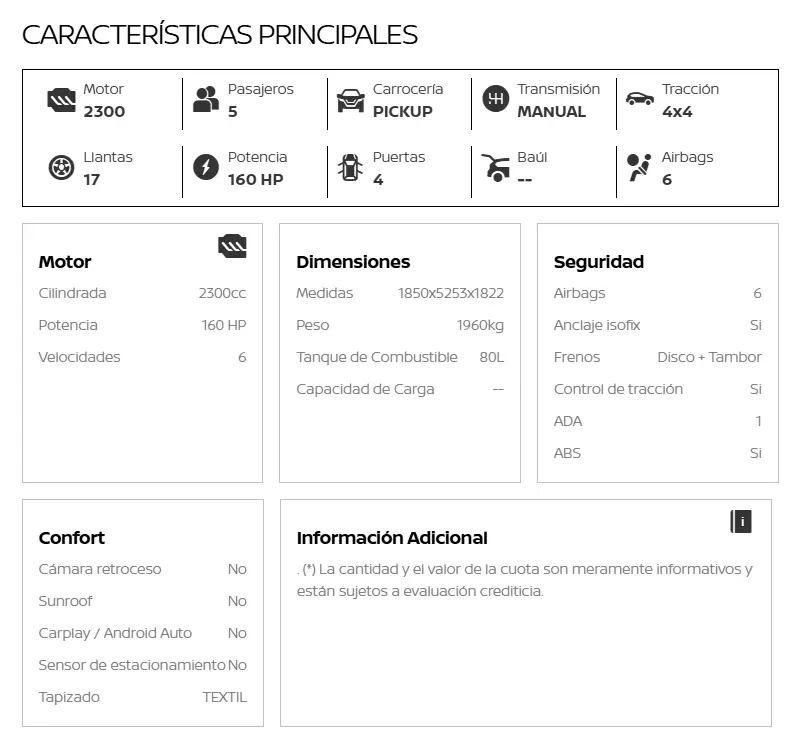Click the engine icon in the Motor card
The height and width of the screenshot is (733, 799).
(x=232, y=246)
